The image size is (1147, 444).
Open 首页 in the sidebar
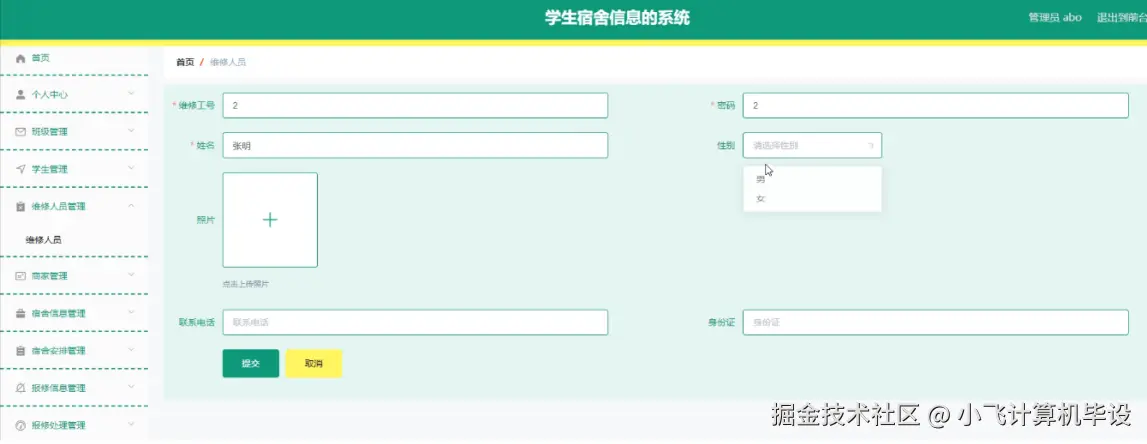[40, 58]
